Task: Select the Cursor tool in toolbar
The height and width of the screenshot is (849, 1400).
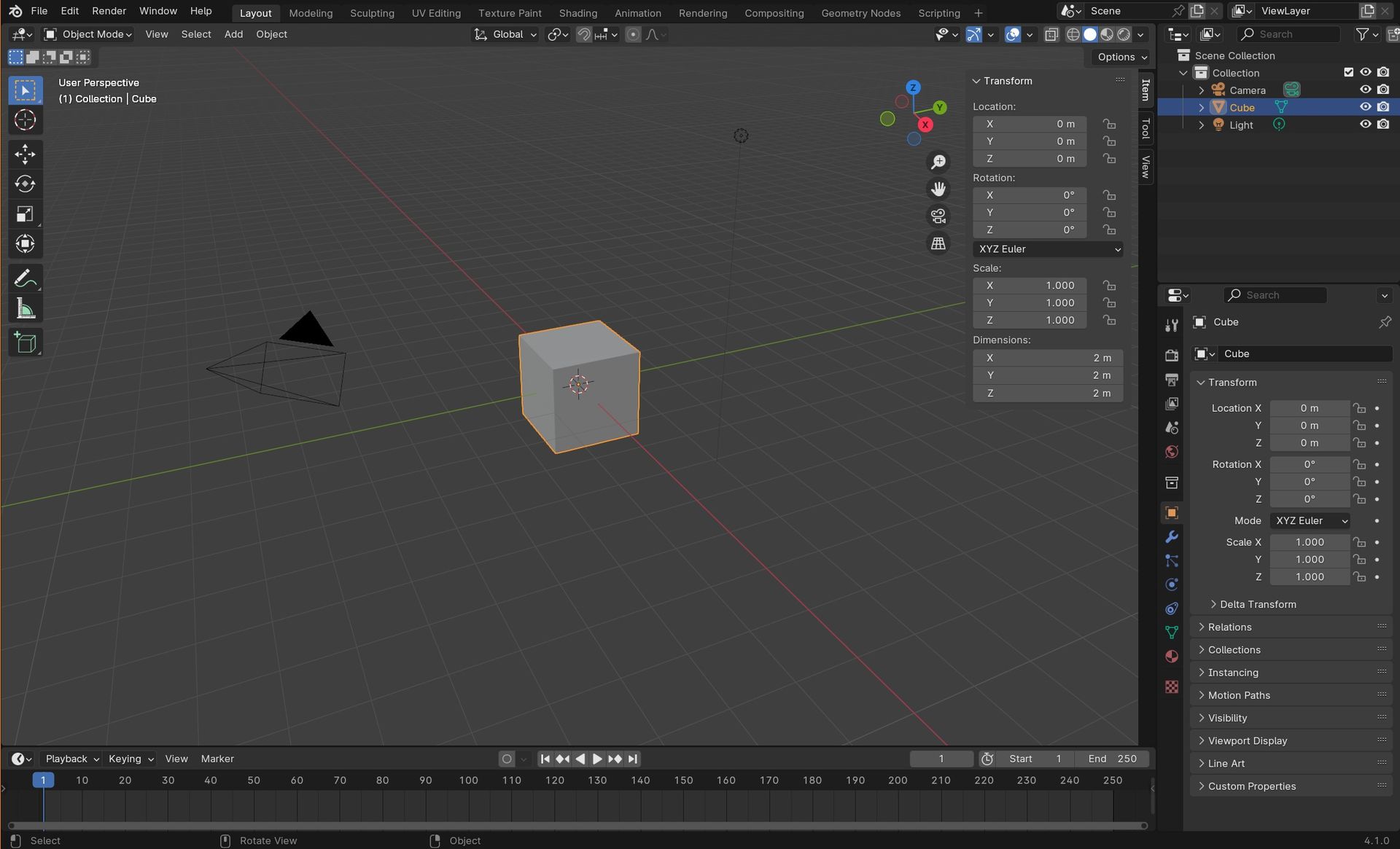Action: coord(25,120)
